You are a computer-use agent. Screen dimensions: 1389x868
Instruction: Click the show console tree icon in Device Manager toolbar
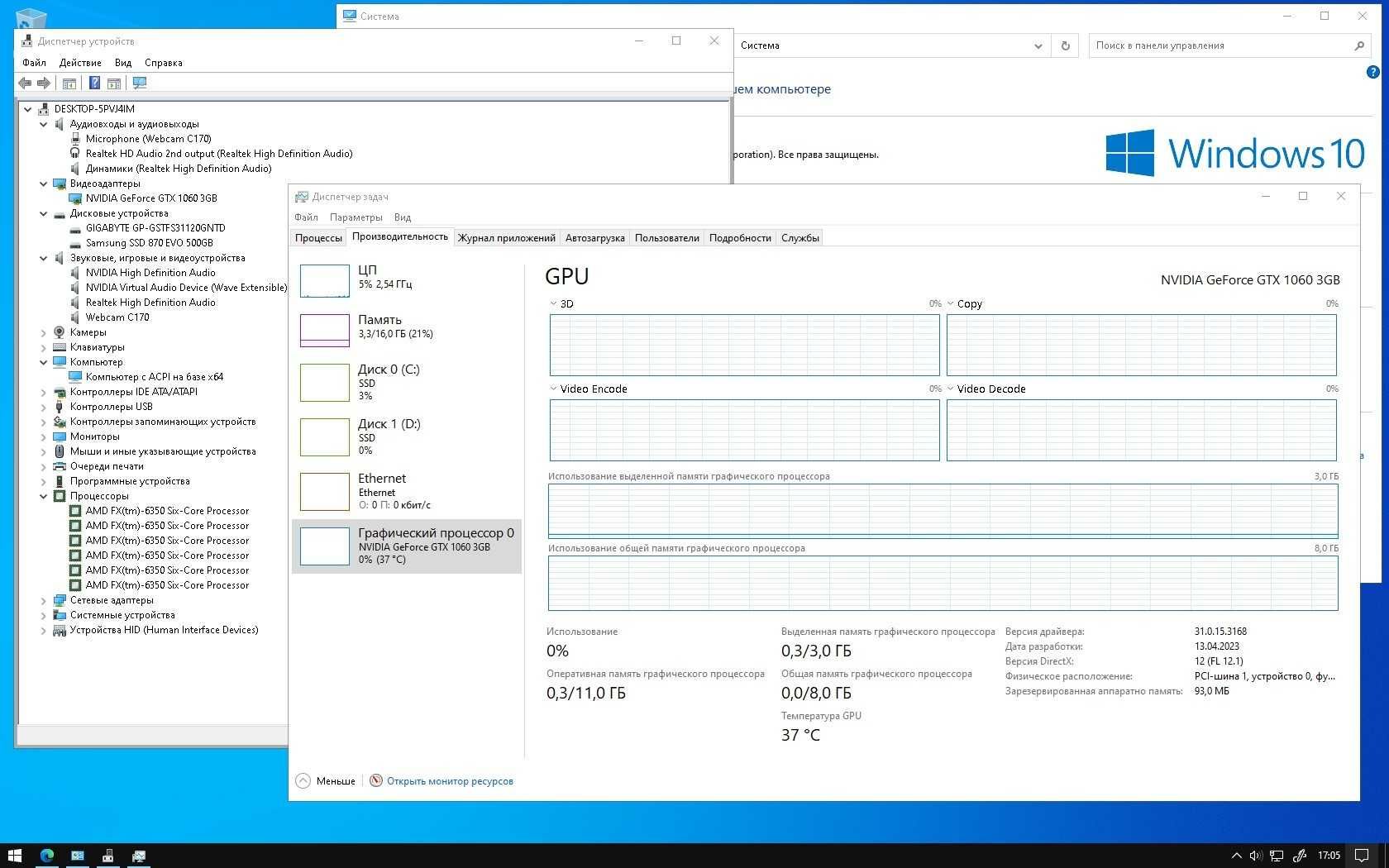[69, 83]
